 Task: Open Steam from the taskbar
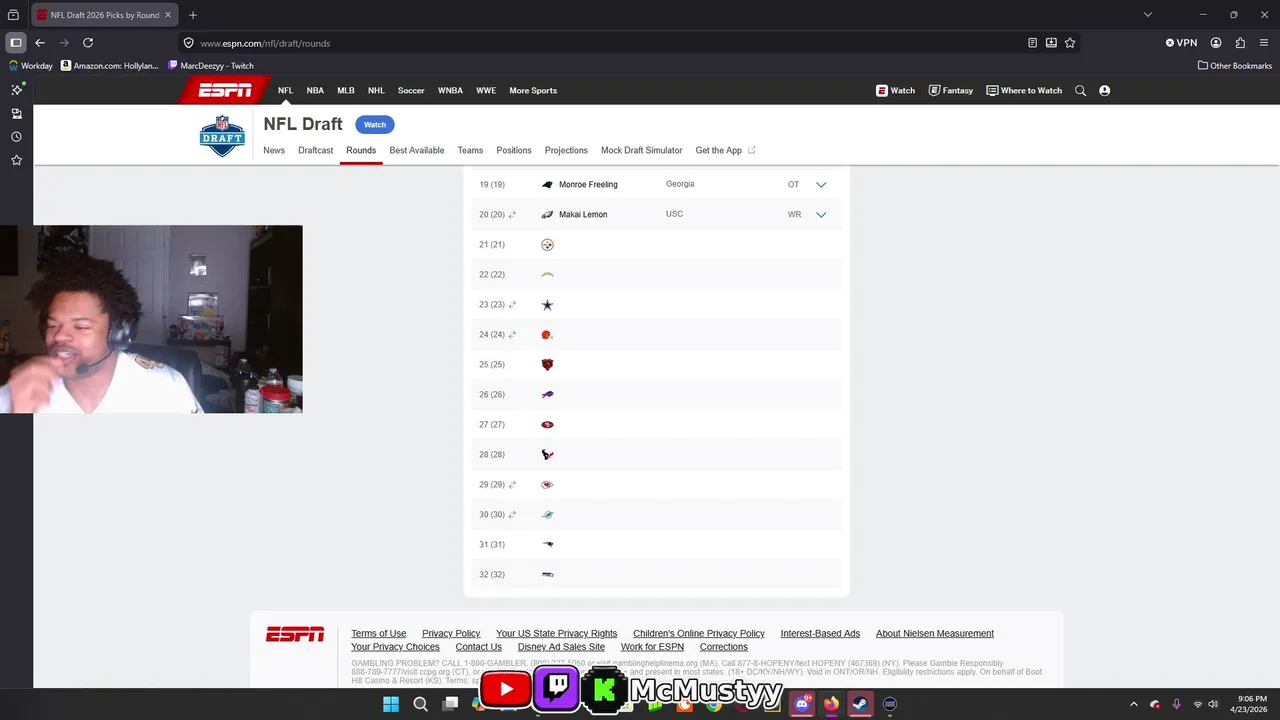(859, 704)
